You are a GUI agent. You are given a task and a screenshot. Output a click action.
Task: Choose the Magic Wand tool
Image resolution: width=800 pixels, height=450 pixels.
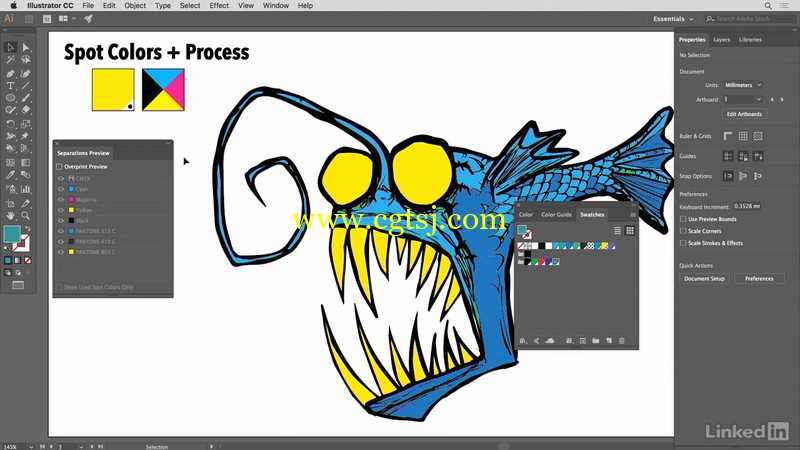(10, 60)
